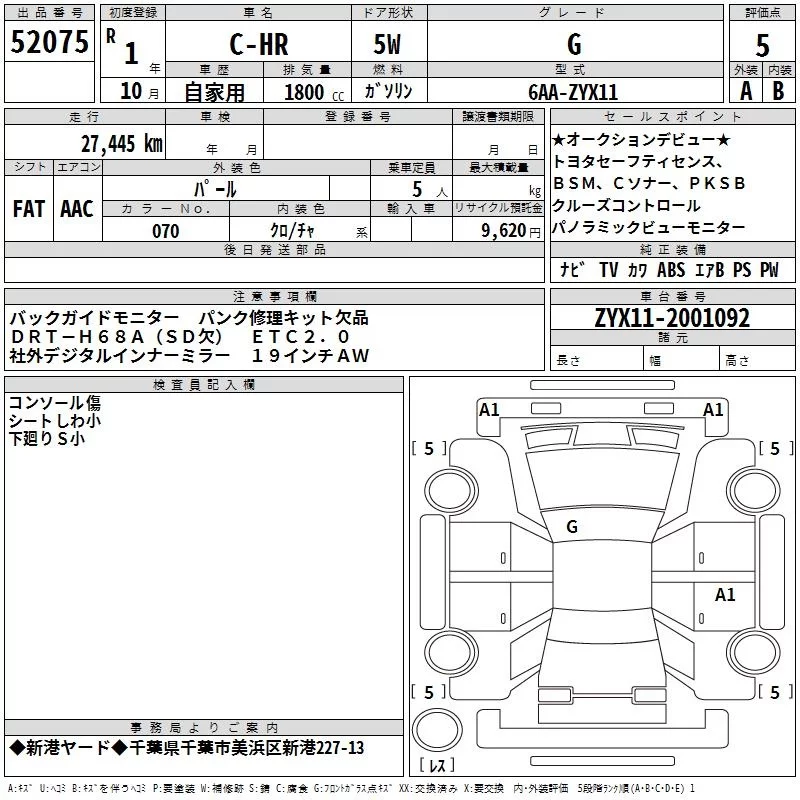Select the G mark on the windshield diagram
The height and width of the screenshot is (800, 800).
pos(572,527)
